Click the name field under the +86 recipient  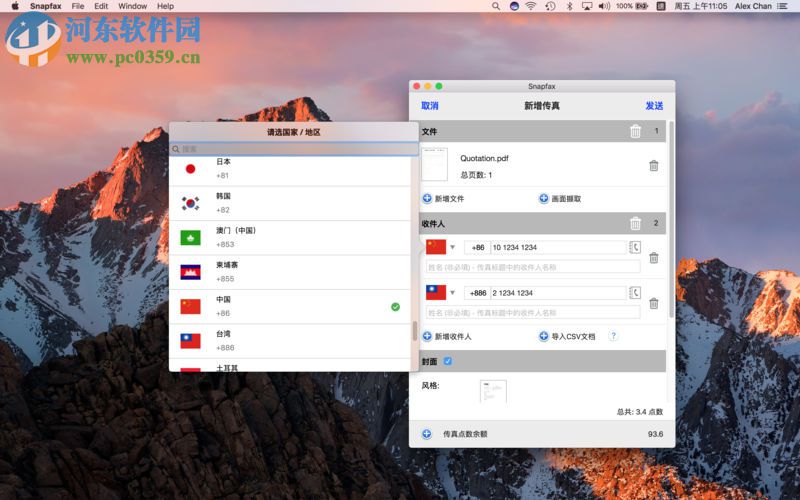tap(533, 267)
